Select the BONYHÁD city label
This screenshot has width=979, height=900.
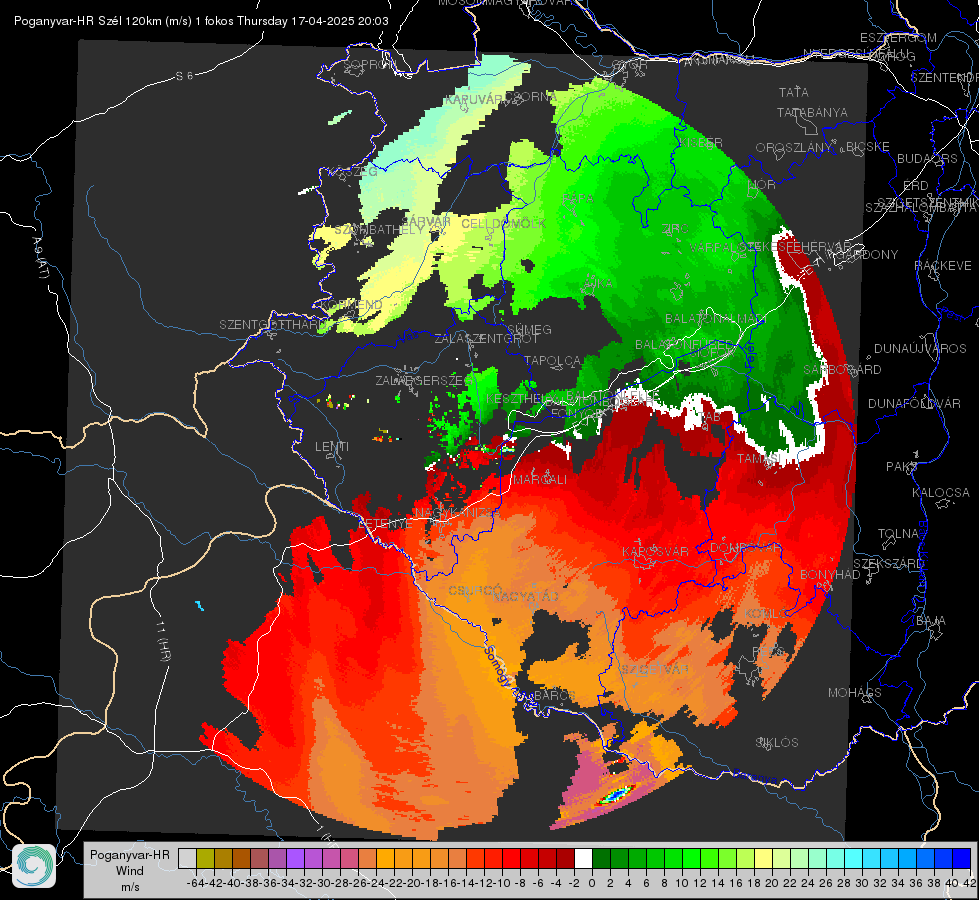tap(830, 575)
